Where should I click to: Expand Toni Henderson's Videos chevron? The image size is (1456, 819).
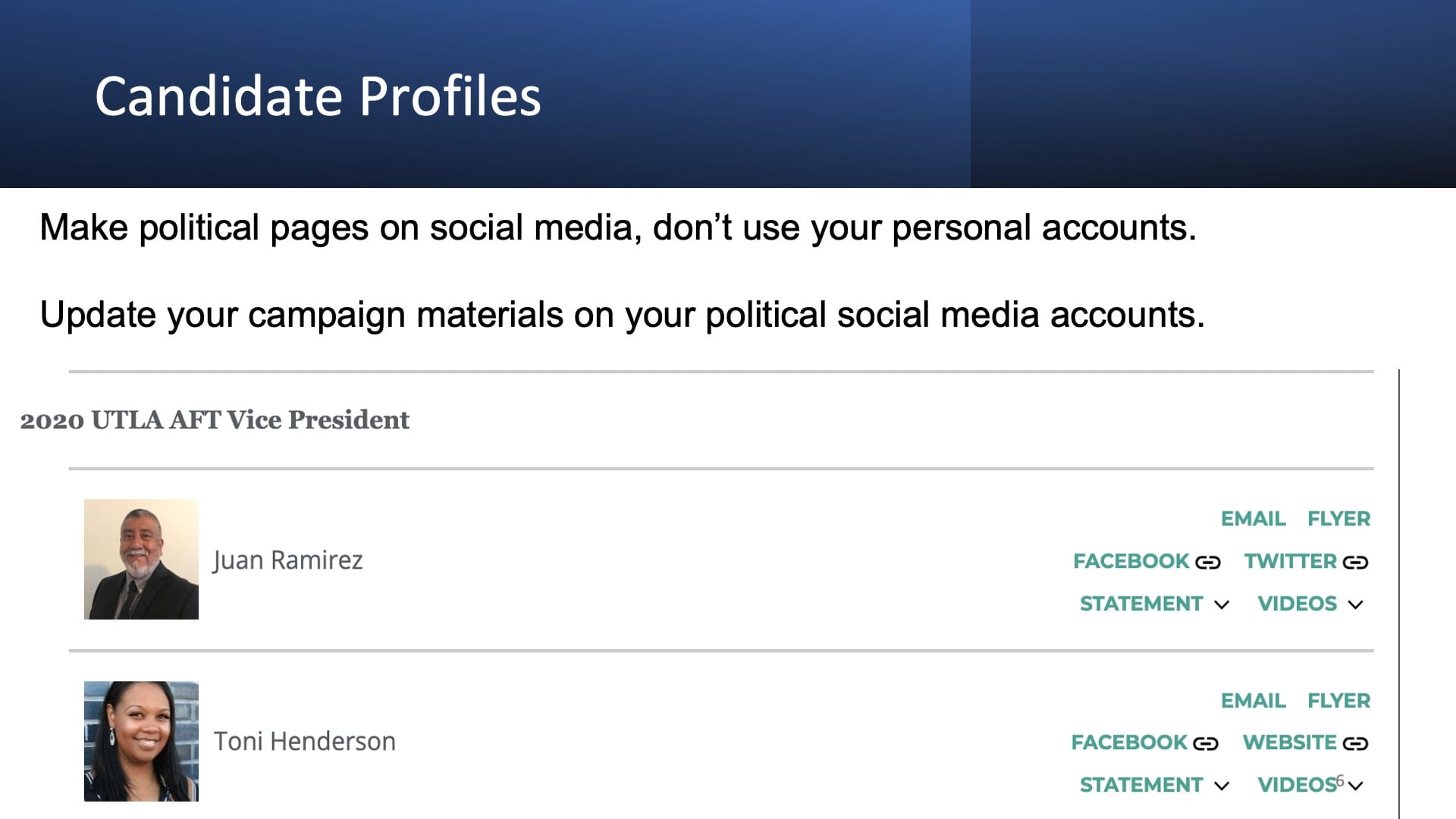click(1356, 786)
